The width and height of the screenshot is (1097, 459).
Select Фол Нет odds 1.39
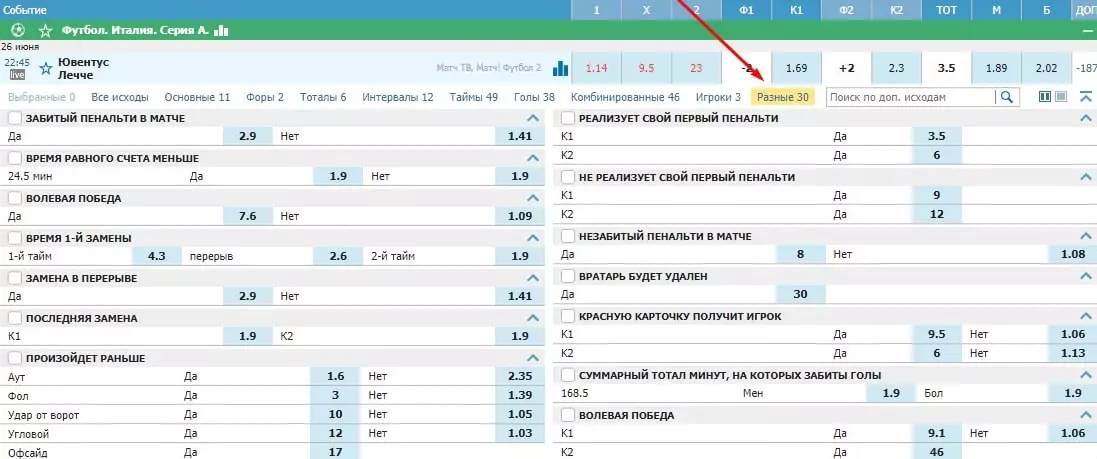pyautogui.click(x=520, y=395)
